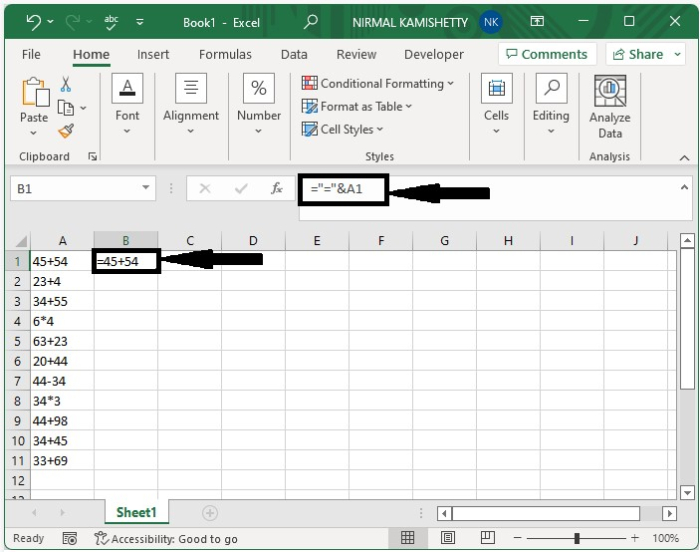Click the formula bar input field
This screenshot has width=700, height=552.
496,197
